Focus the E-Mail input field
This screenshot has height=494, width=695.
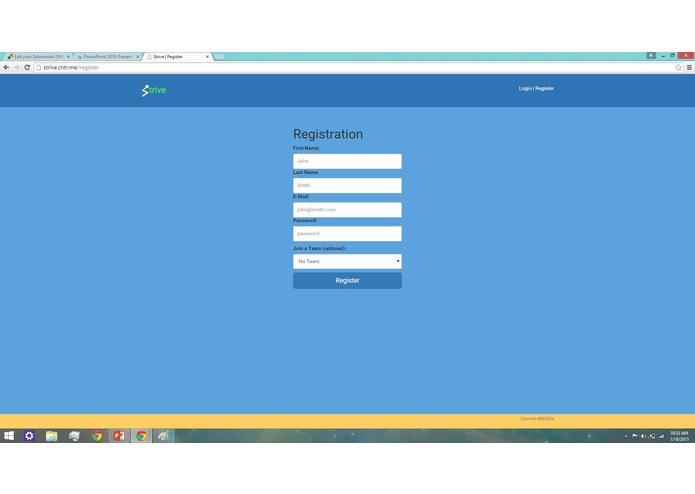347,210
